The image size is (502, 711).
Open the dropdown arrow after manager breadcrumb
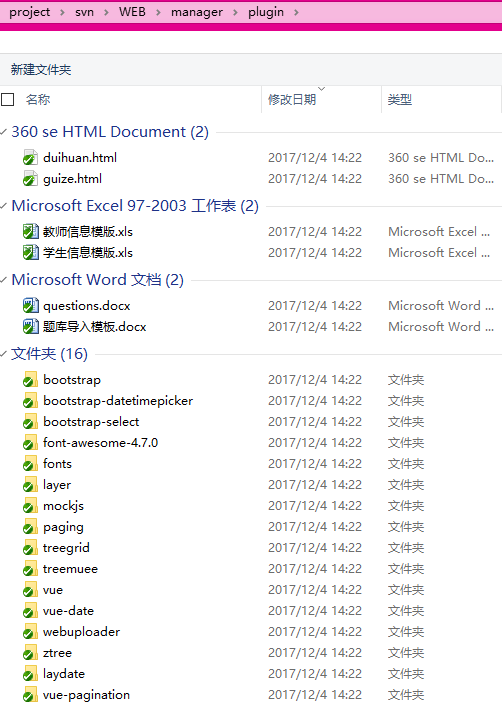click(235, 12)
